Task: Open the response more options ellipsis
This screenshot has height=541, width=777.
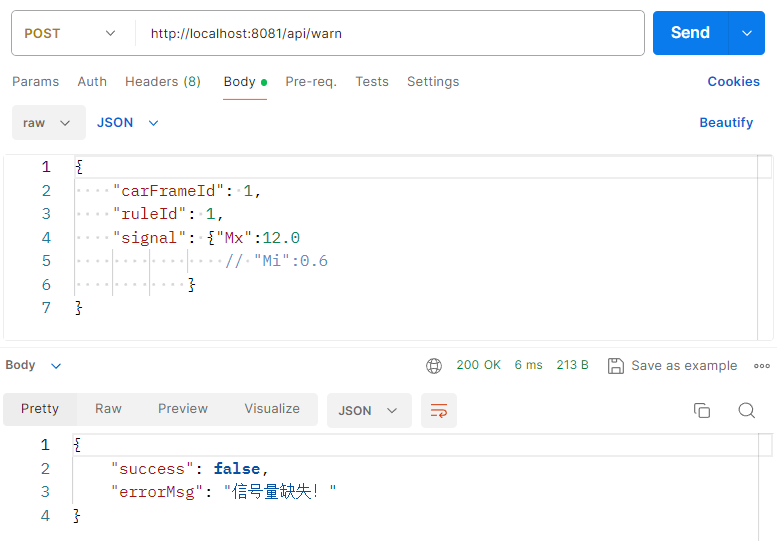Action: (762, 366)
